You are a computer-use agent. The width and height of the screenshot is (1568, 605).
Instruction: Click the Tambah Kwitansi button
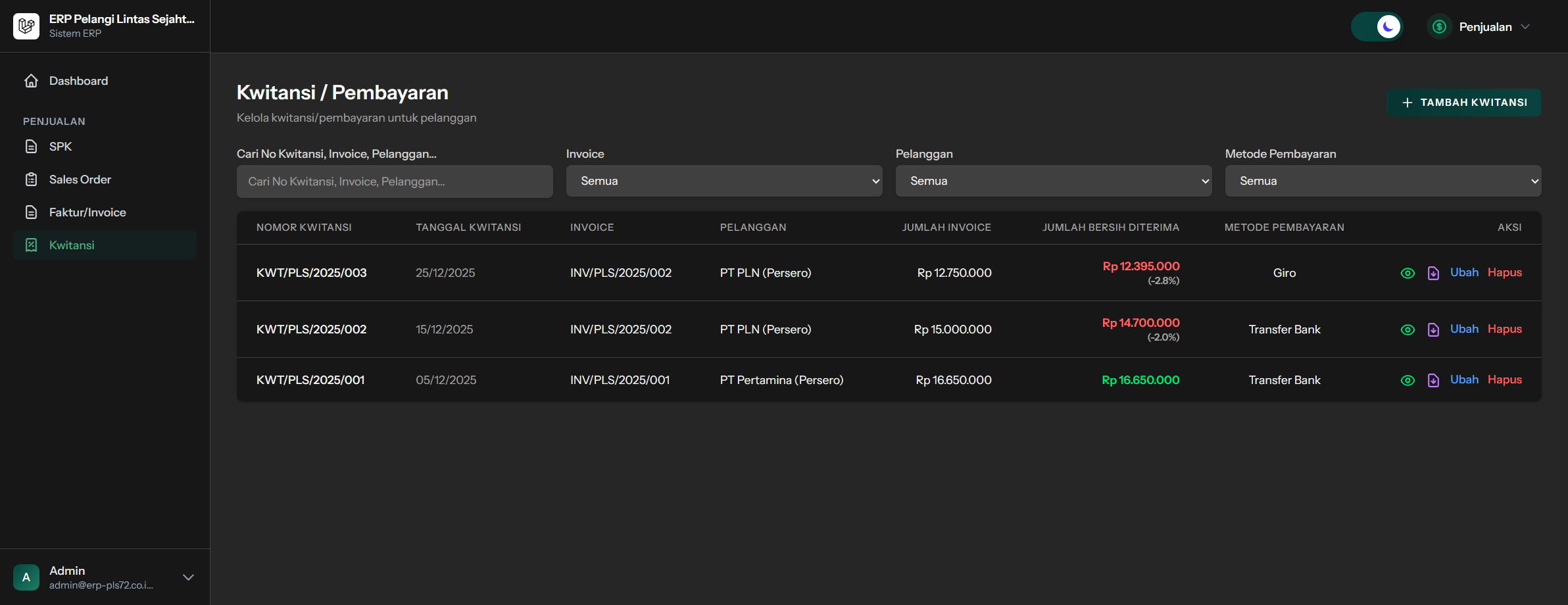(1463, 103)
